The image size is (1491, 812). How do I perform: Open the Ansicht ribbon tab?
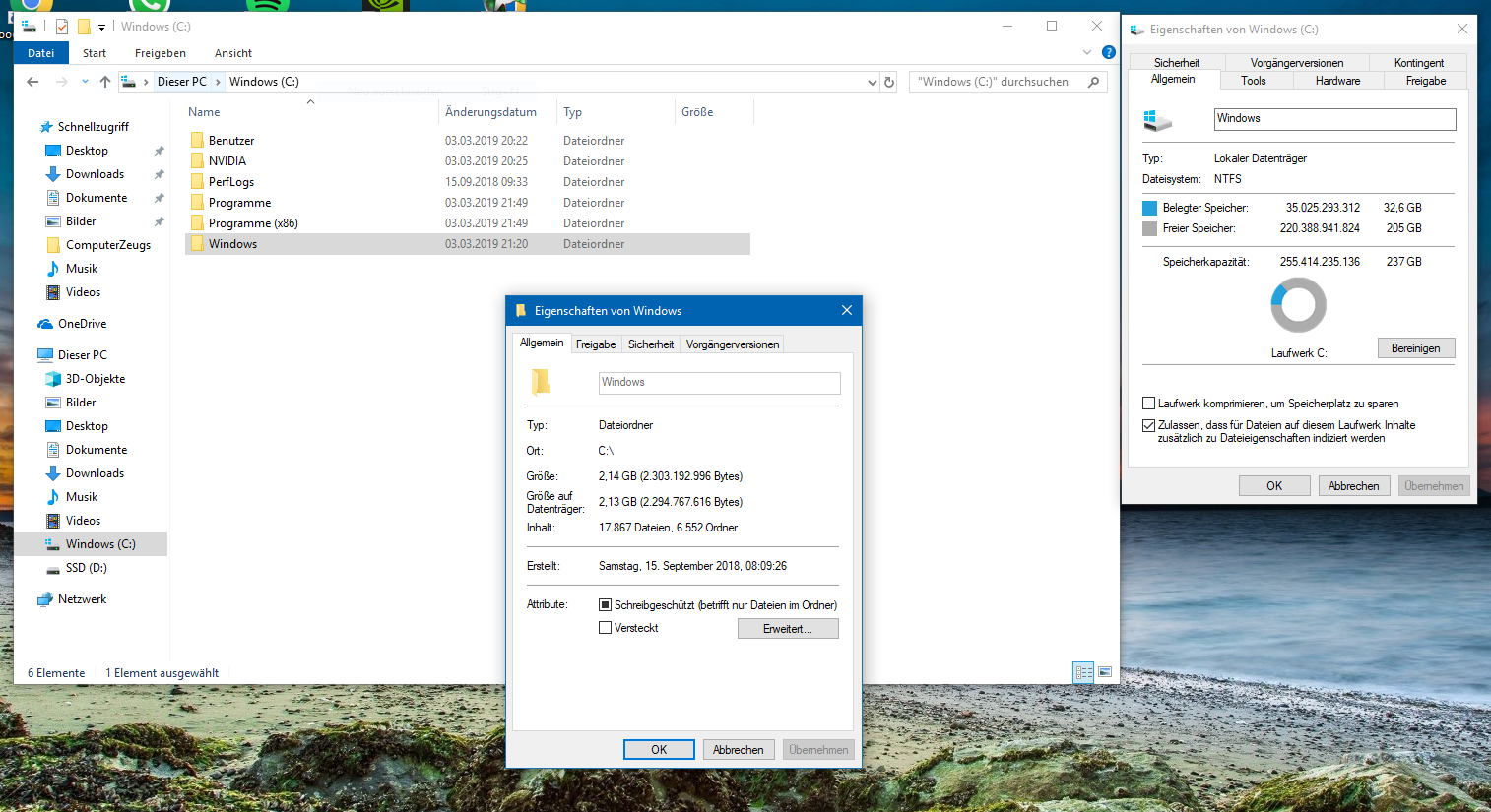coord(233,53)
